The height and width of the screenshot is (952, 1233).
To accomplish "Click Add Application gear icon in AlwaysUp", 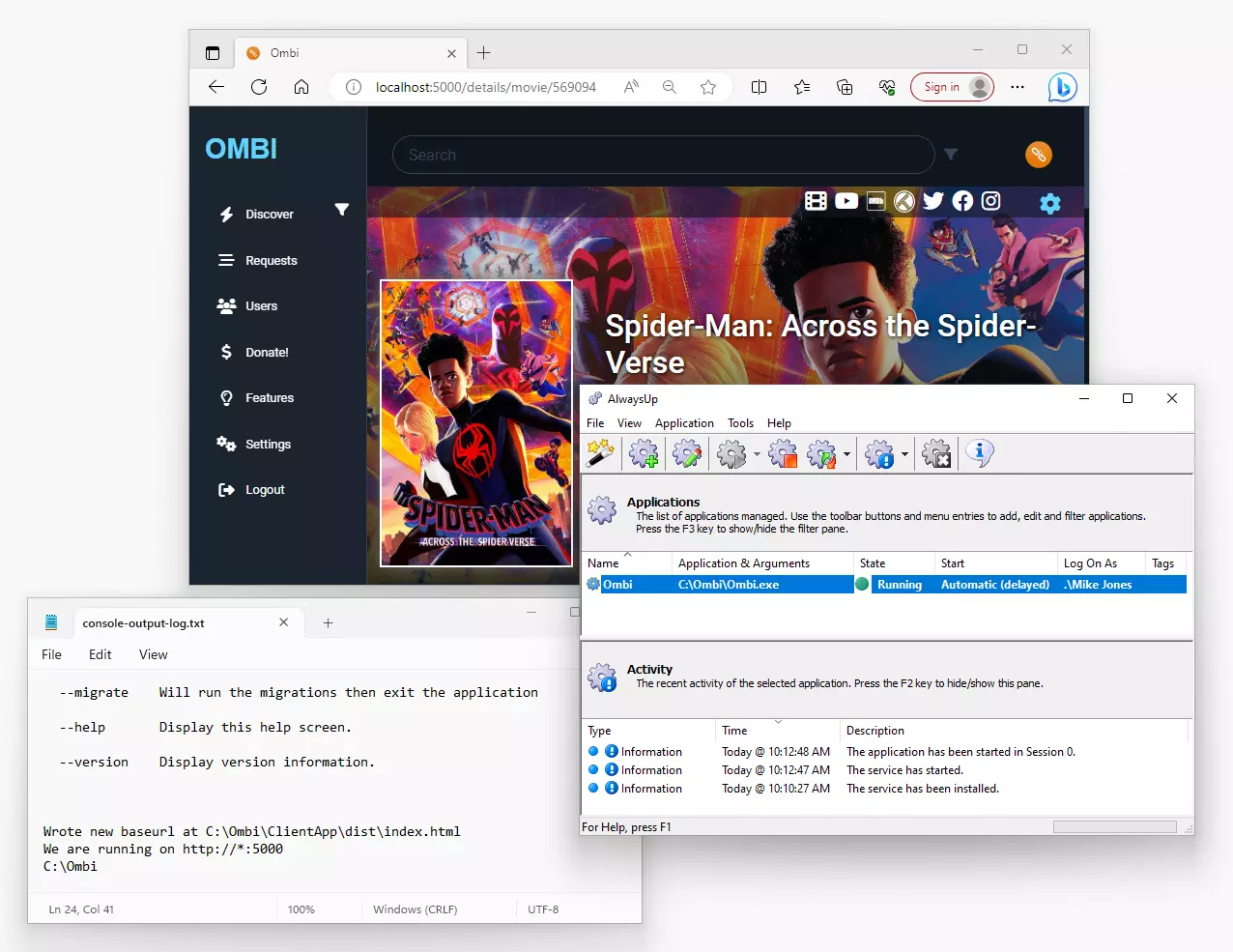I will pyautogui.click(x=644, y=453).
